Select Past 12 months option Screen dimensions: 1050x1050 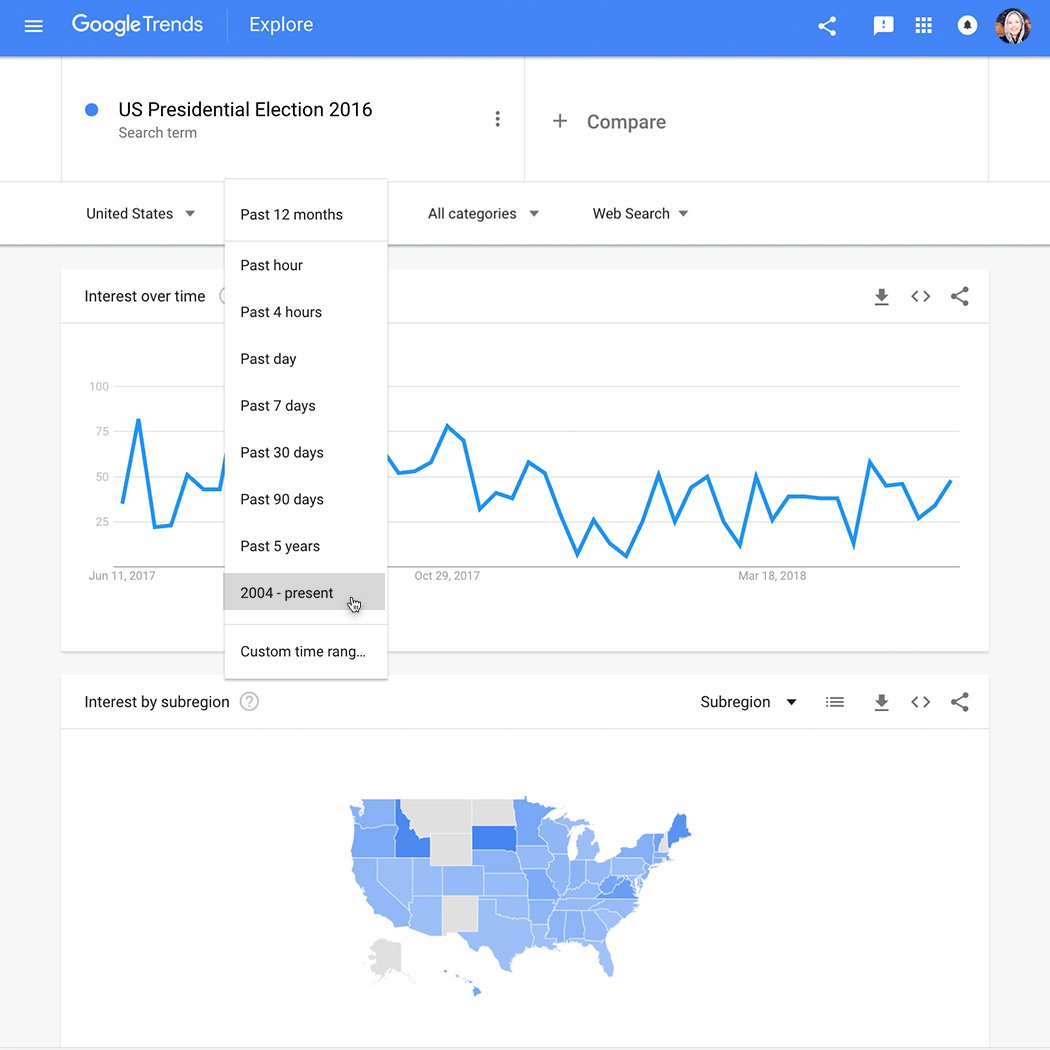click(305, 214)
